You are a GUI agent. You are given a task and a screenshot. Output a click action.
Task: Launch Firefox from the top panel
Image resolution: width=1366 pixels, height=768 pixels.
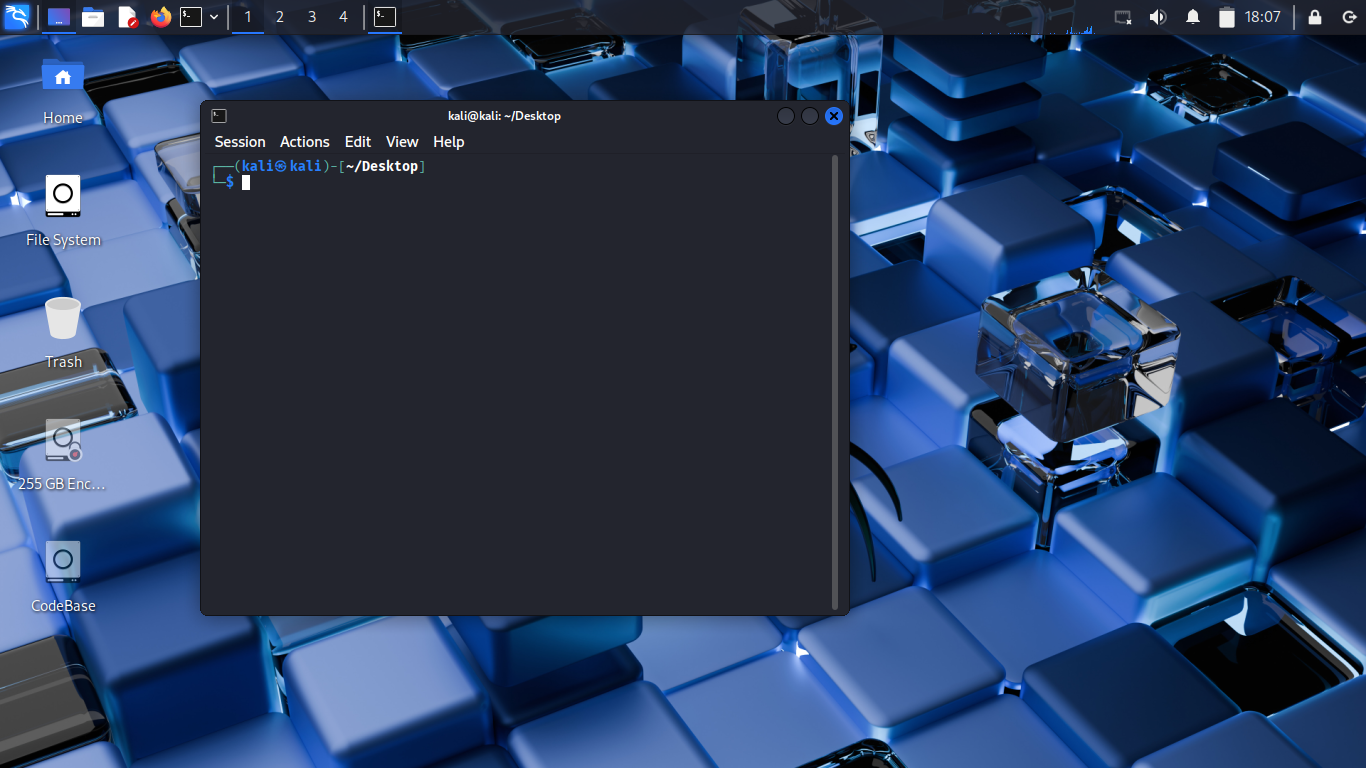[x=160, y=17]
